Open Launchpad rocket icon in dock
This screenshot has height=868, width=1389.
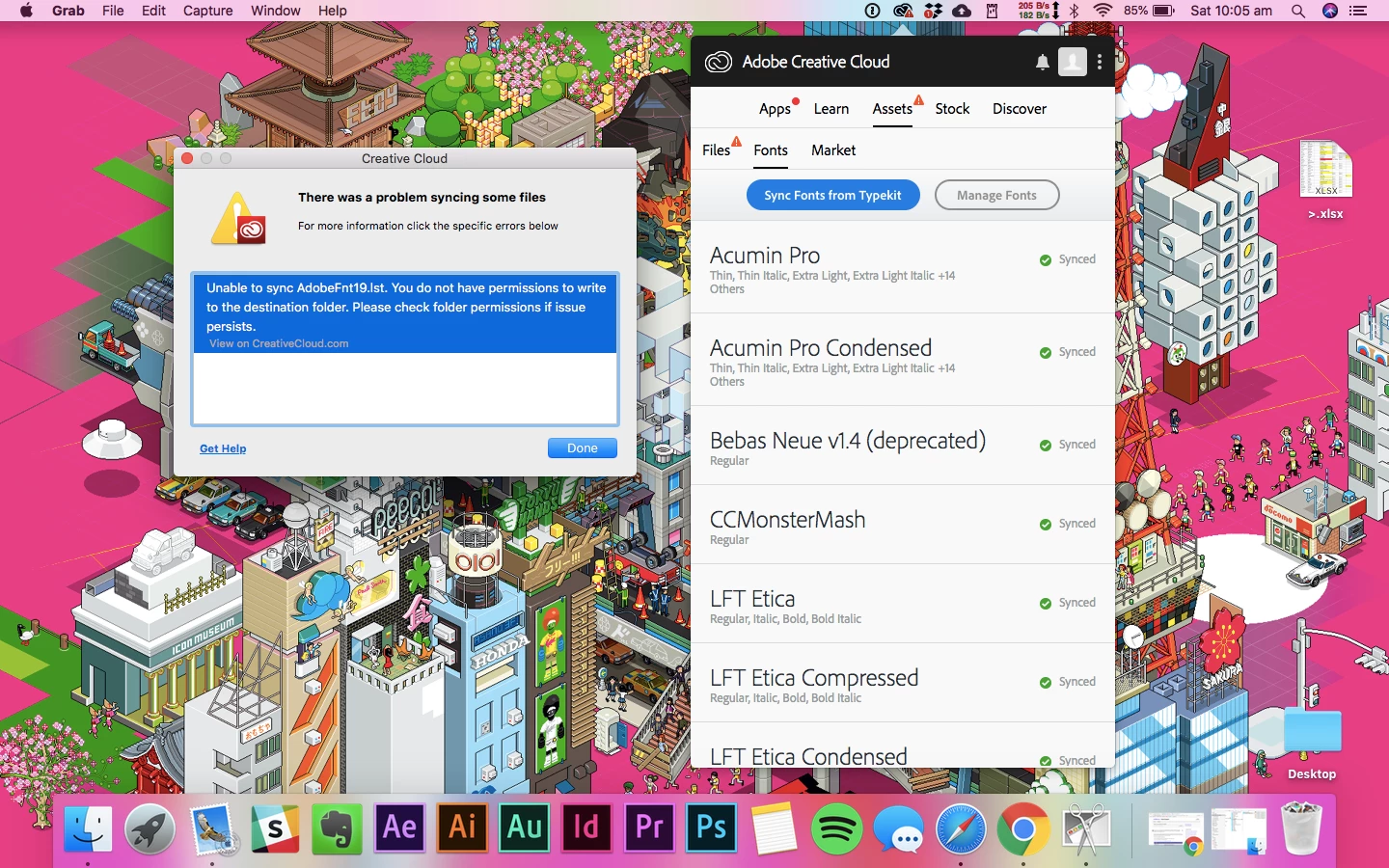[x=150, y=828]
